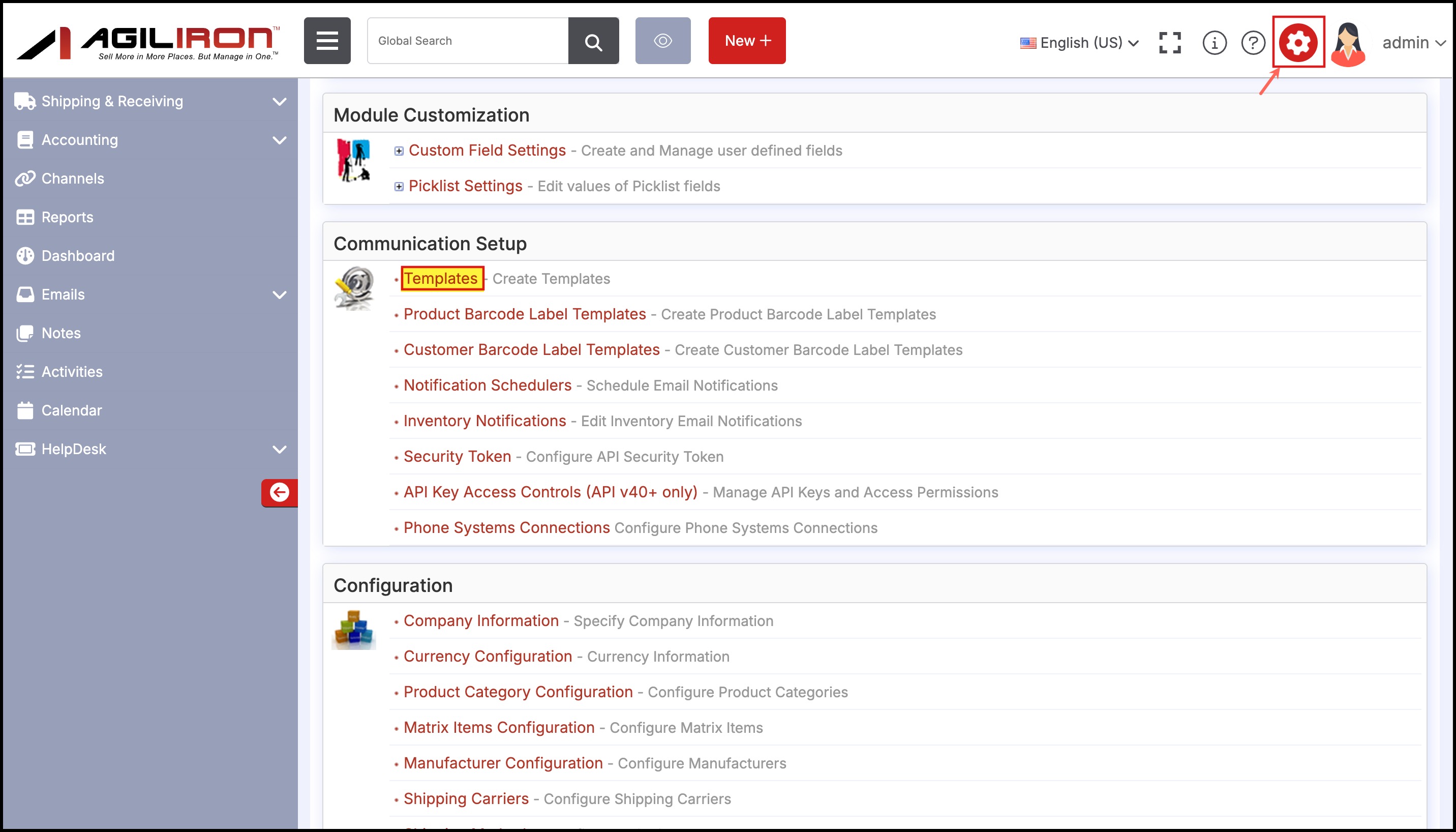This screenshot has width=1456, height=832.
Task: Click the magnifier search button
Action: [593, 41]
